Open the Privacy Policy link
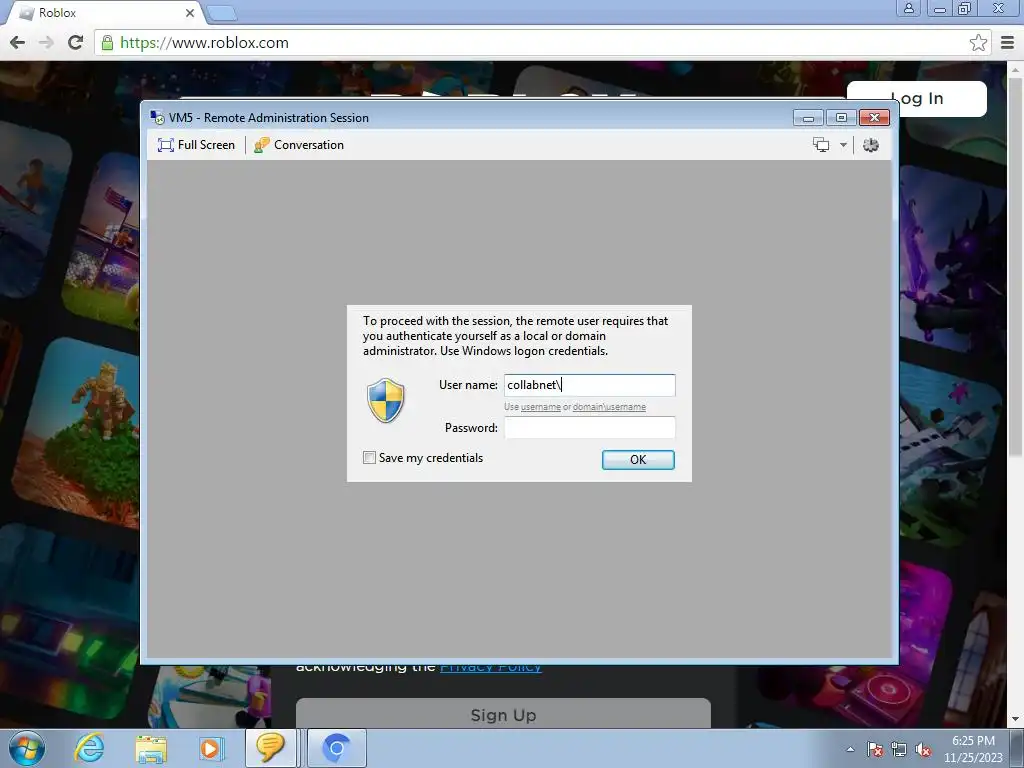Image resolution: width=1024 pixels, height=768 pixels. pyautogui.click(x=491, y=668)
